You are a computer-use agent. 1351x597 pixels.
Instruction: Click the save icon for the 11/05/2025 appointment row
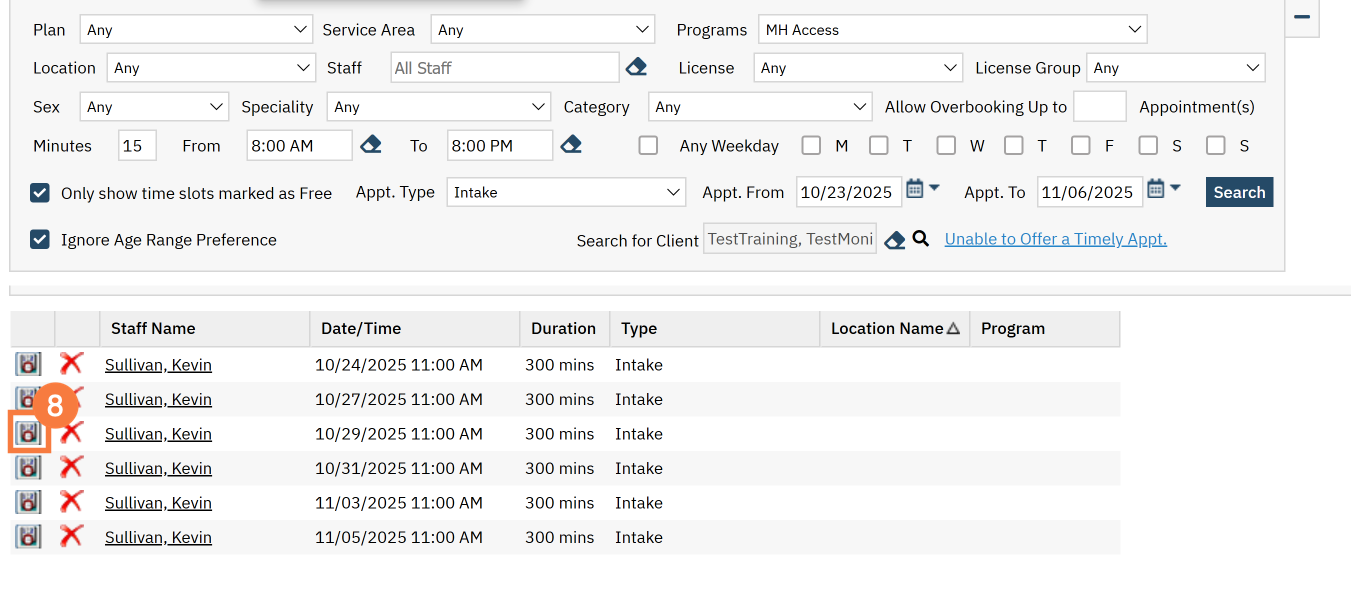point(28,536)
